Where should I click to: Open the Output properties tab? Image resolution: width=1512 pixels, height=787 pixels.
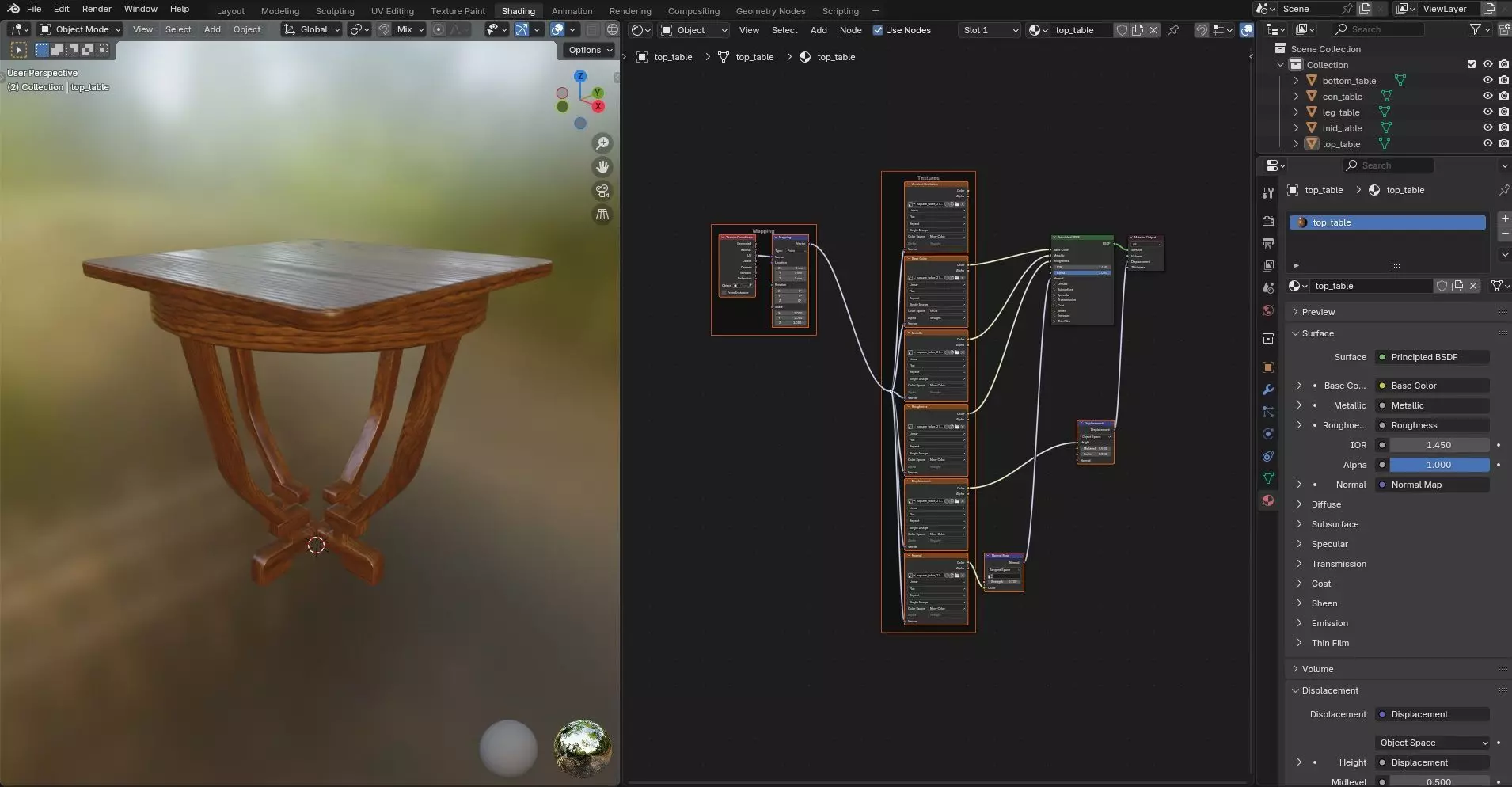1268,243
